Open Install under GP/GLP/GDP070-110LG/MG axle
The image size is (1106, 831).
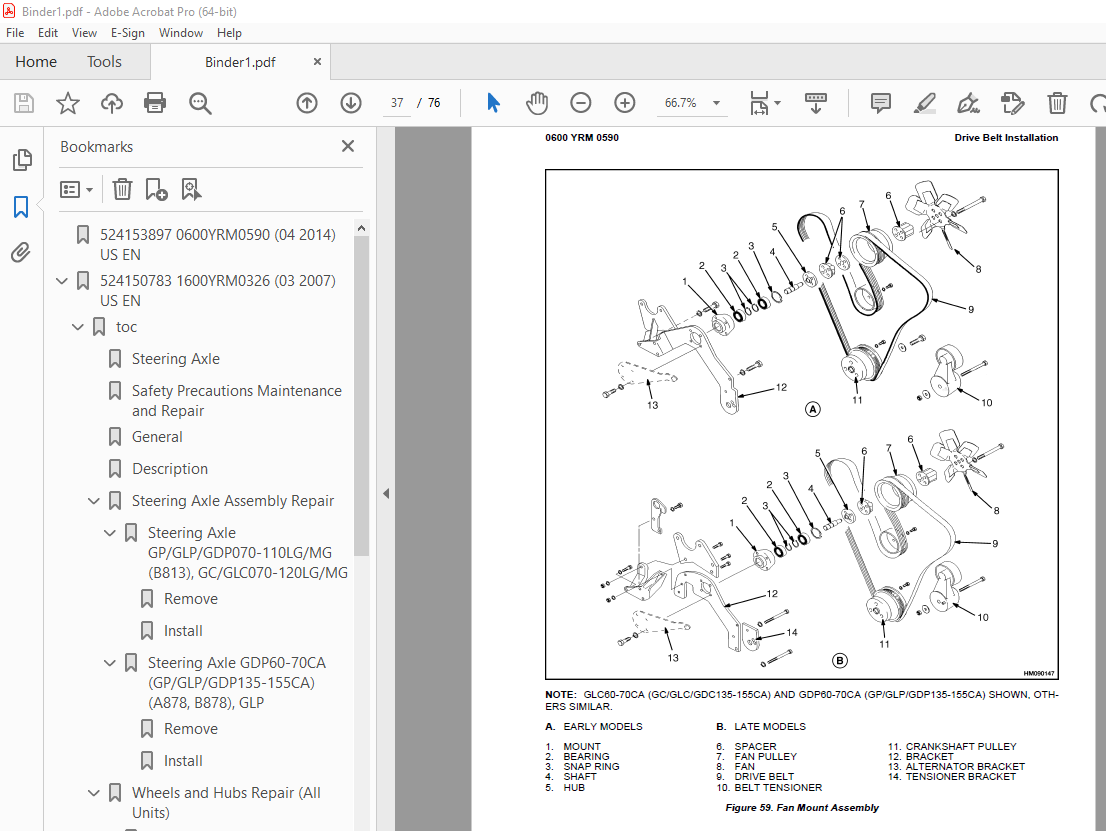[x=183, y=631]
